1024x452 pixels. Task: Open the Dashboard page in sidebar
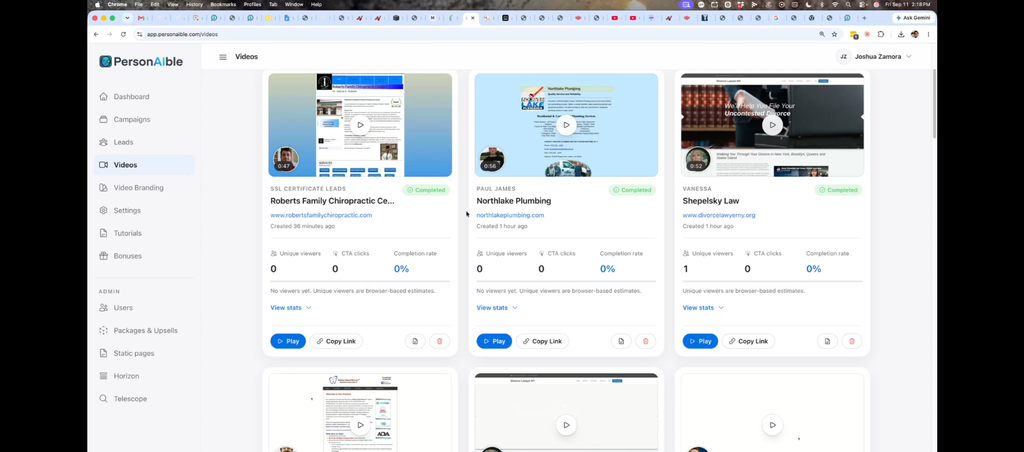tap(131, 97)
